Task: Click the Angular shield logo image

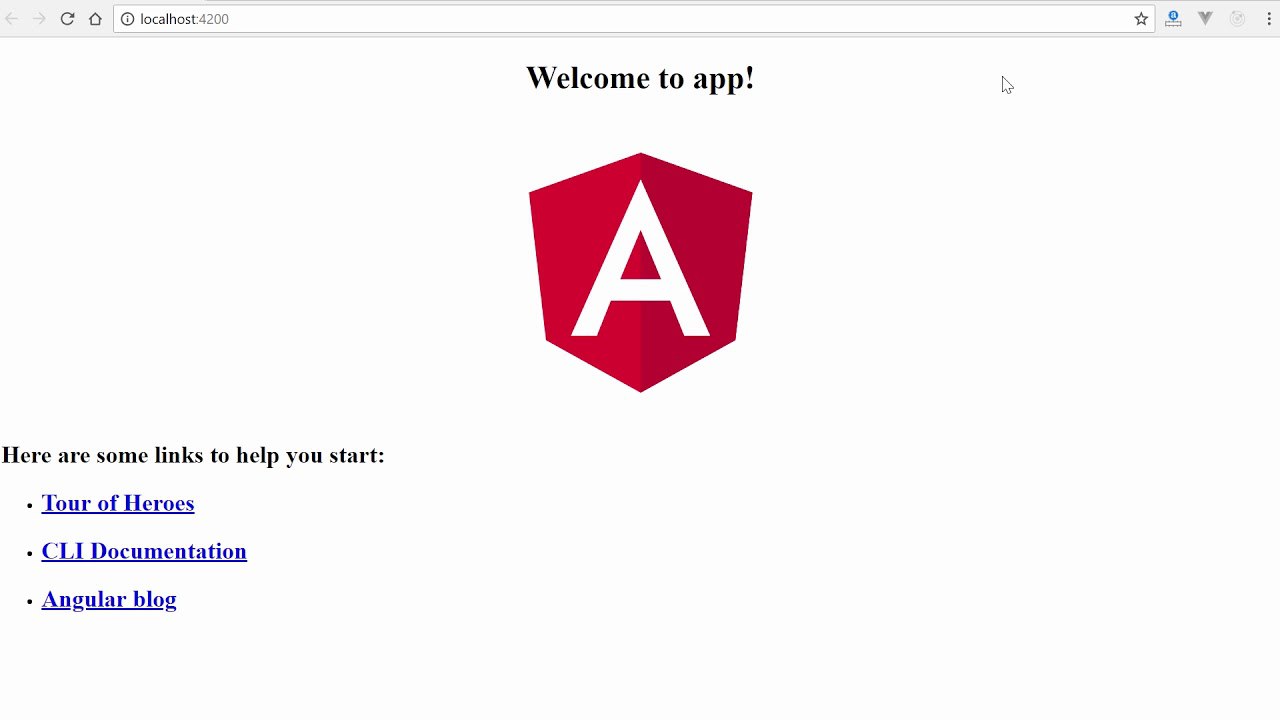Action: click(640, 272)
